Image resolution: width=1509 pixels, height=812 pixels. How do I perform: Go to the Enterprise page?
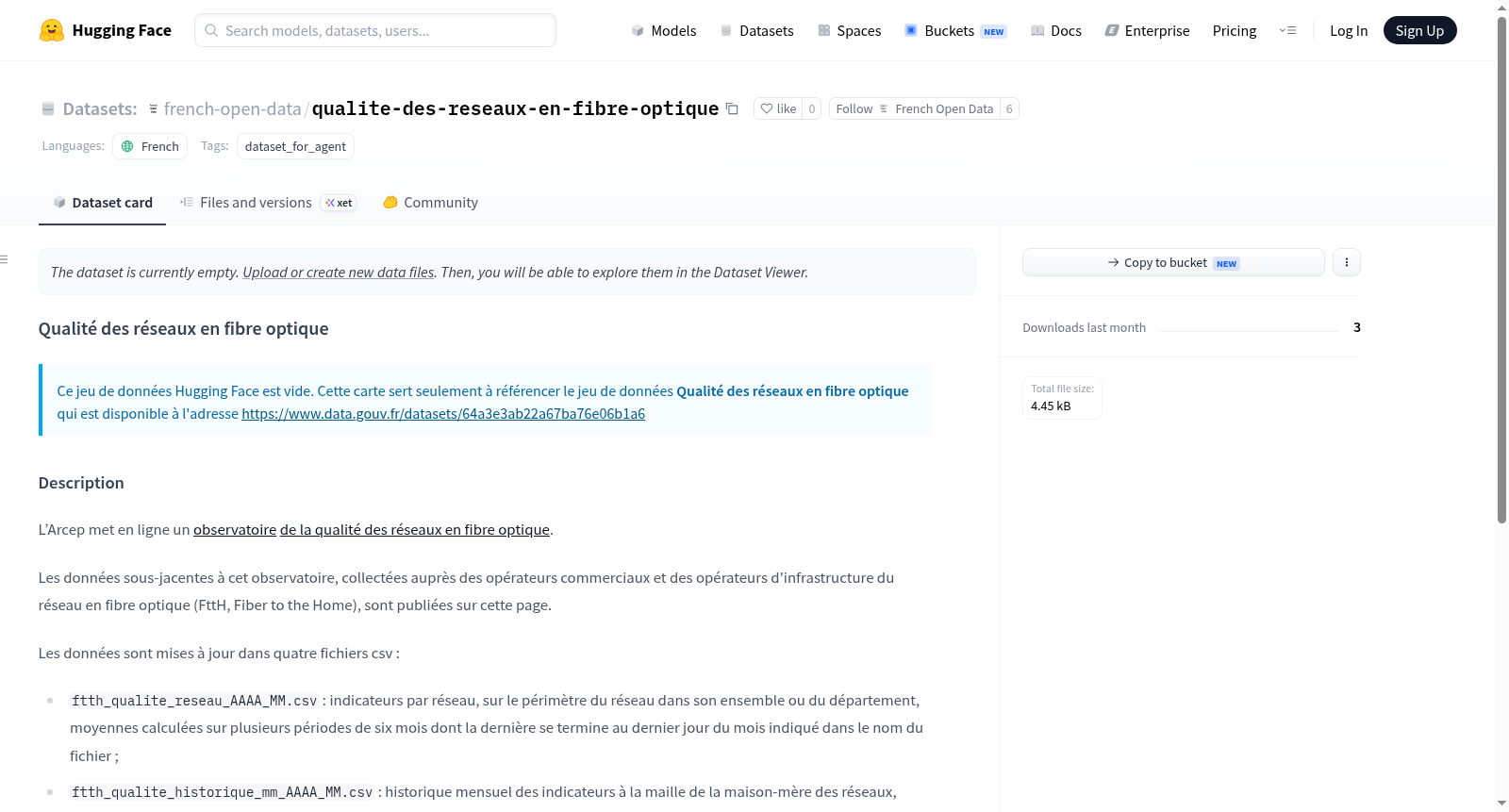(x=1148, y=30)
